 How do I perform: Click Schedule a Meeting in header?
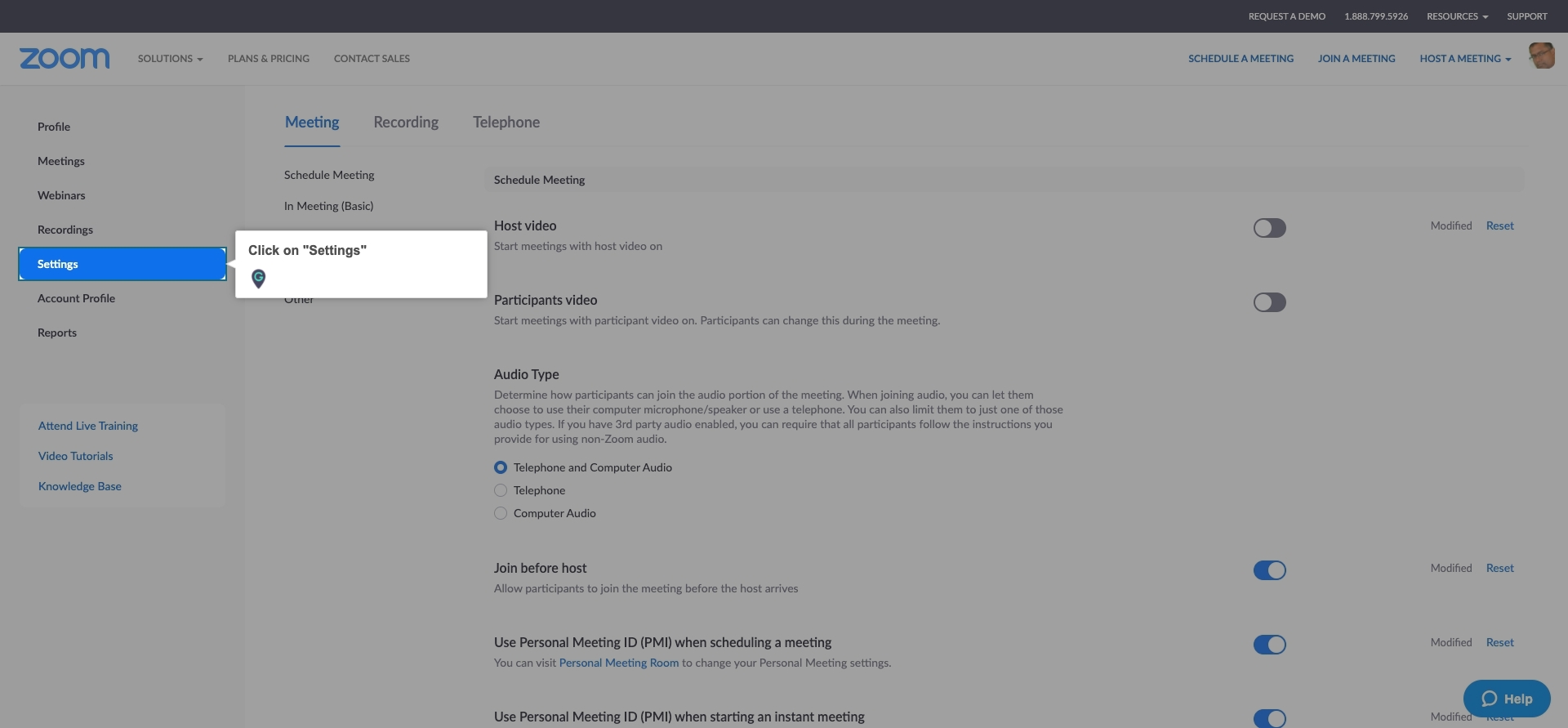click(1241, 59)
